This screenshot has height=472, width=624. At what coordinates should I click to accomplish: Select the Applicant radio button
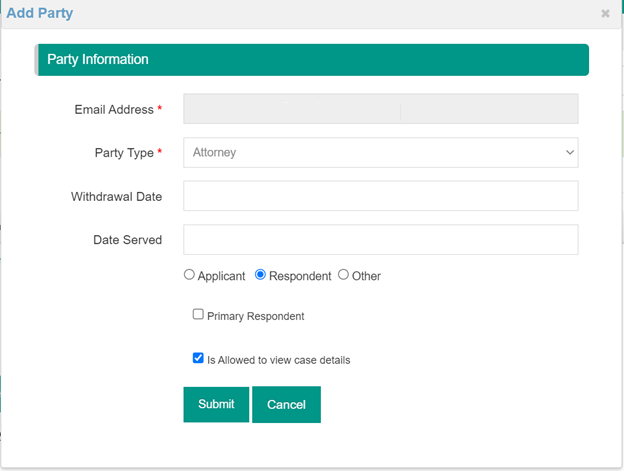coord(189,275)
